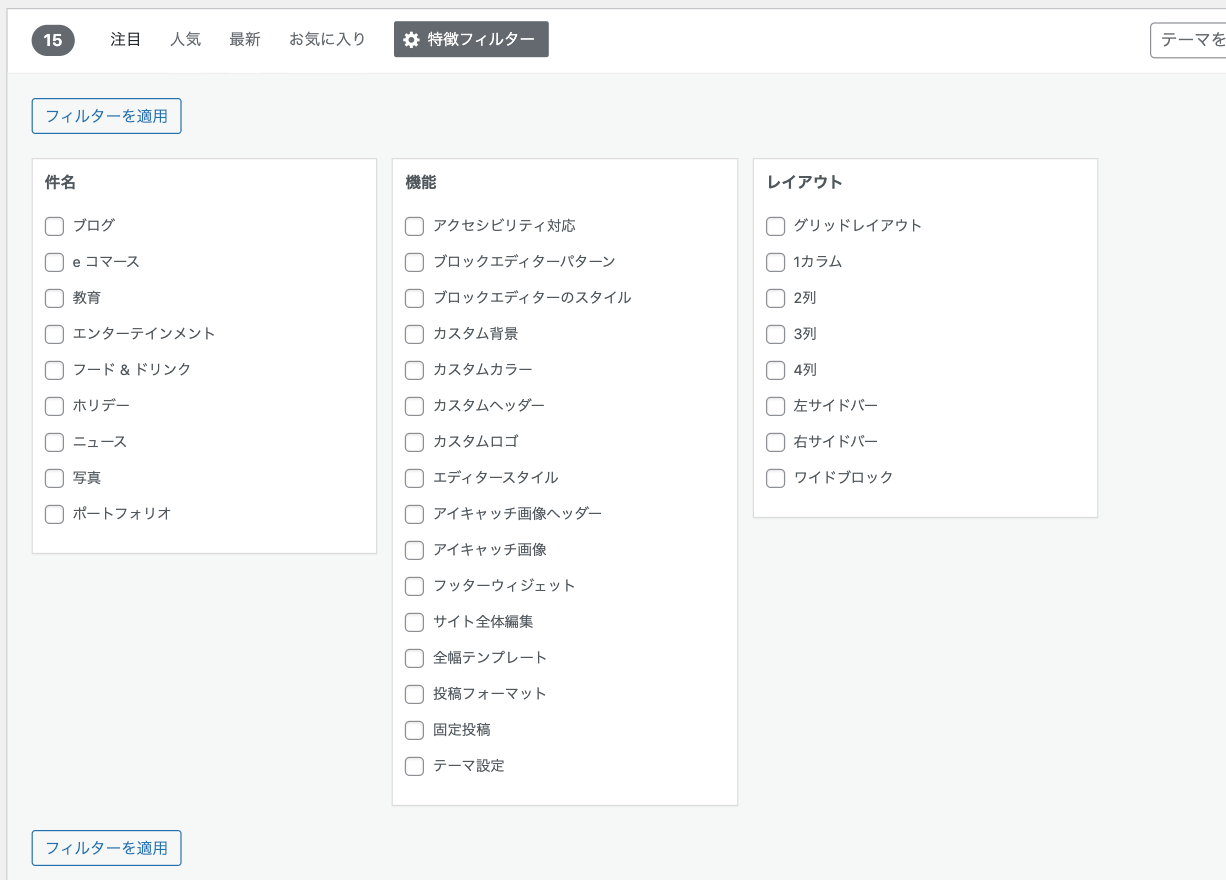Tick ブロックエディターのスタイル checkbox
This screenshot has height=880, width=1226.
[414, 298]
